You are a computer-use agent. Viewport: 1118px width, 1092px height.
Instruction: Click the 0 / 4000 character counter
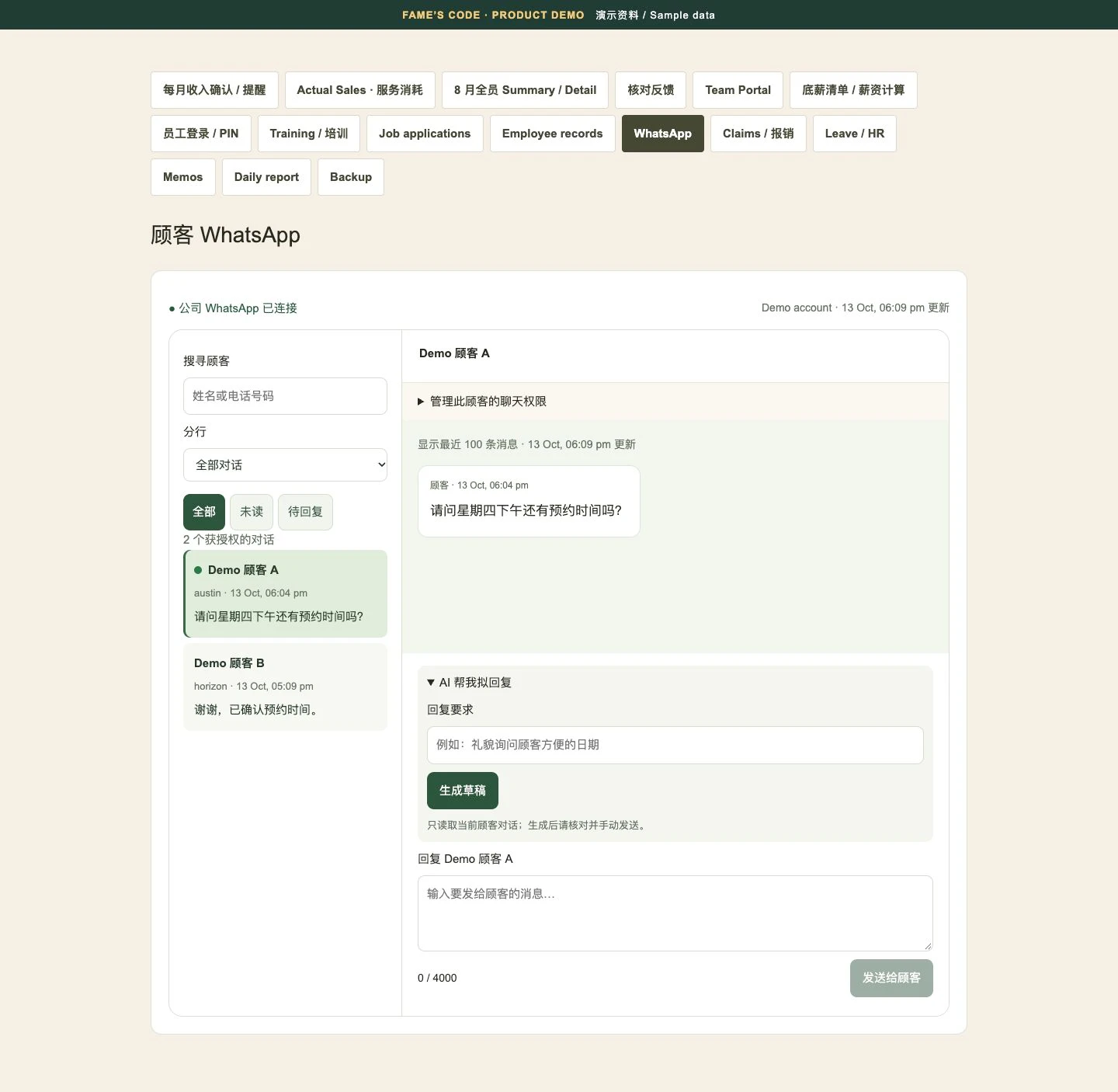coord(437,978)
